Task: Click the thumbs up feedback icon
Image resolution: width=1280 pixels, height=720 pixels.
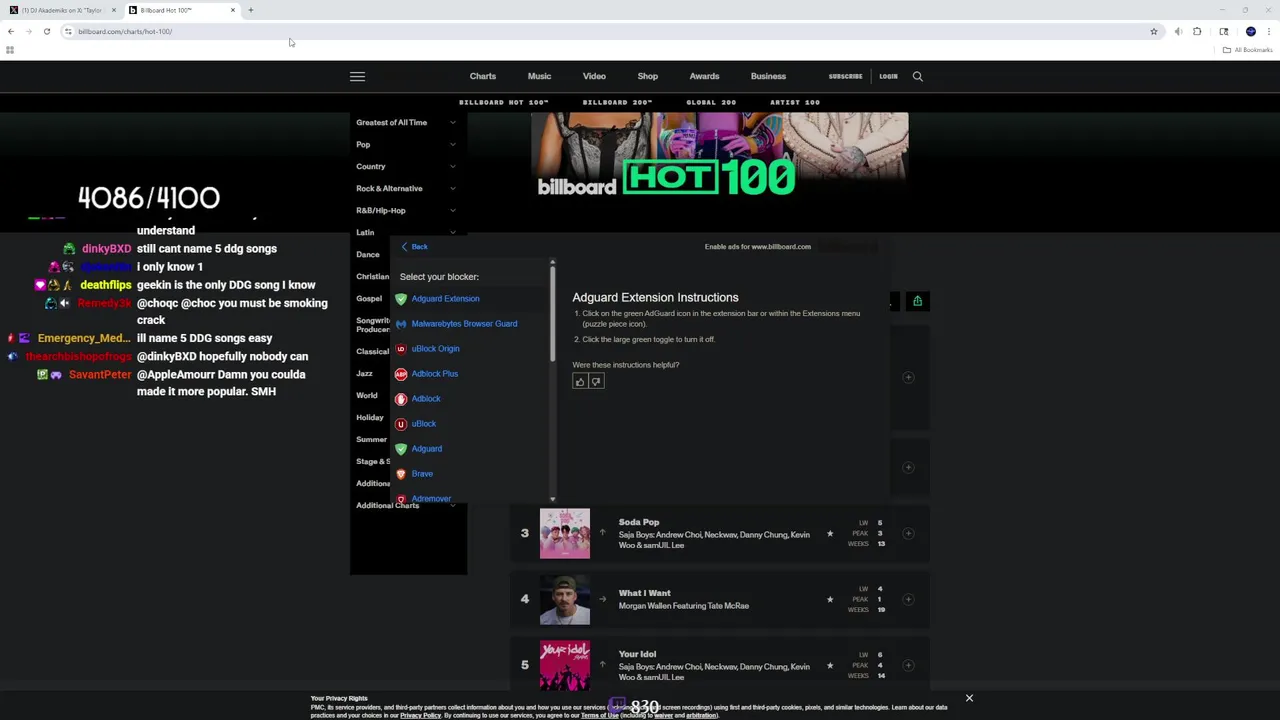Action: coord(580,381)
